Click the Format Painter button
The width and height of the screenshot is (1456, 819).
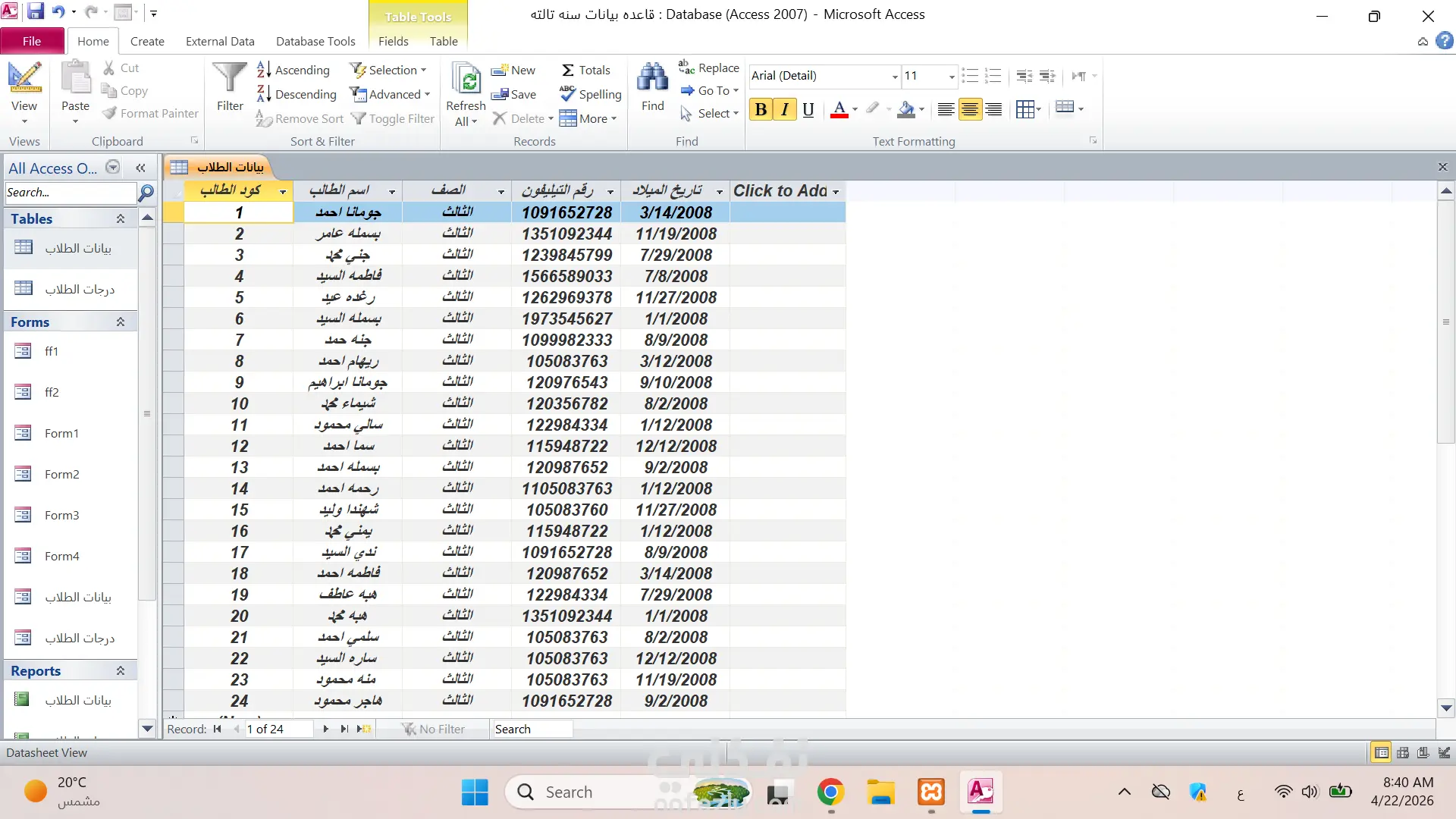click(150, 113)
